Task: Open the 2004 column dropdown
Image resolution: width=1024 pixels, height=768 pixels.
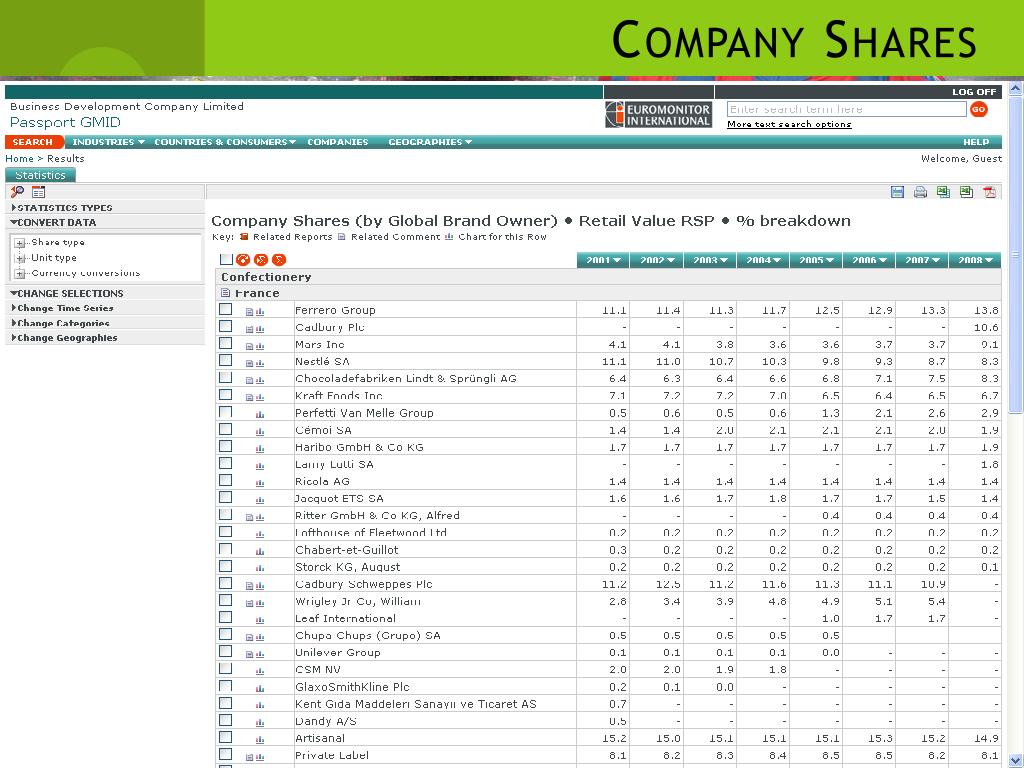Action: pos(763,260)
